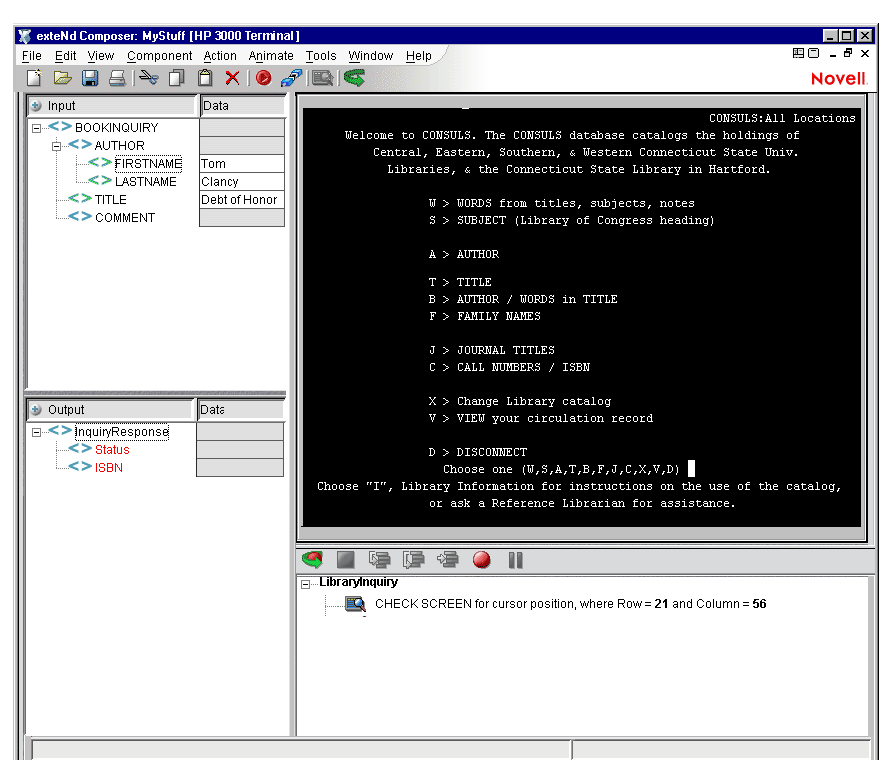Select the ISBN element in Output tree
This screenshot has width=880, height=760.
(108, 468)
